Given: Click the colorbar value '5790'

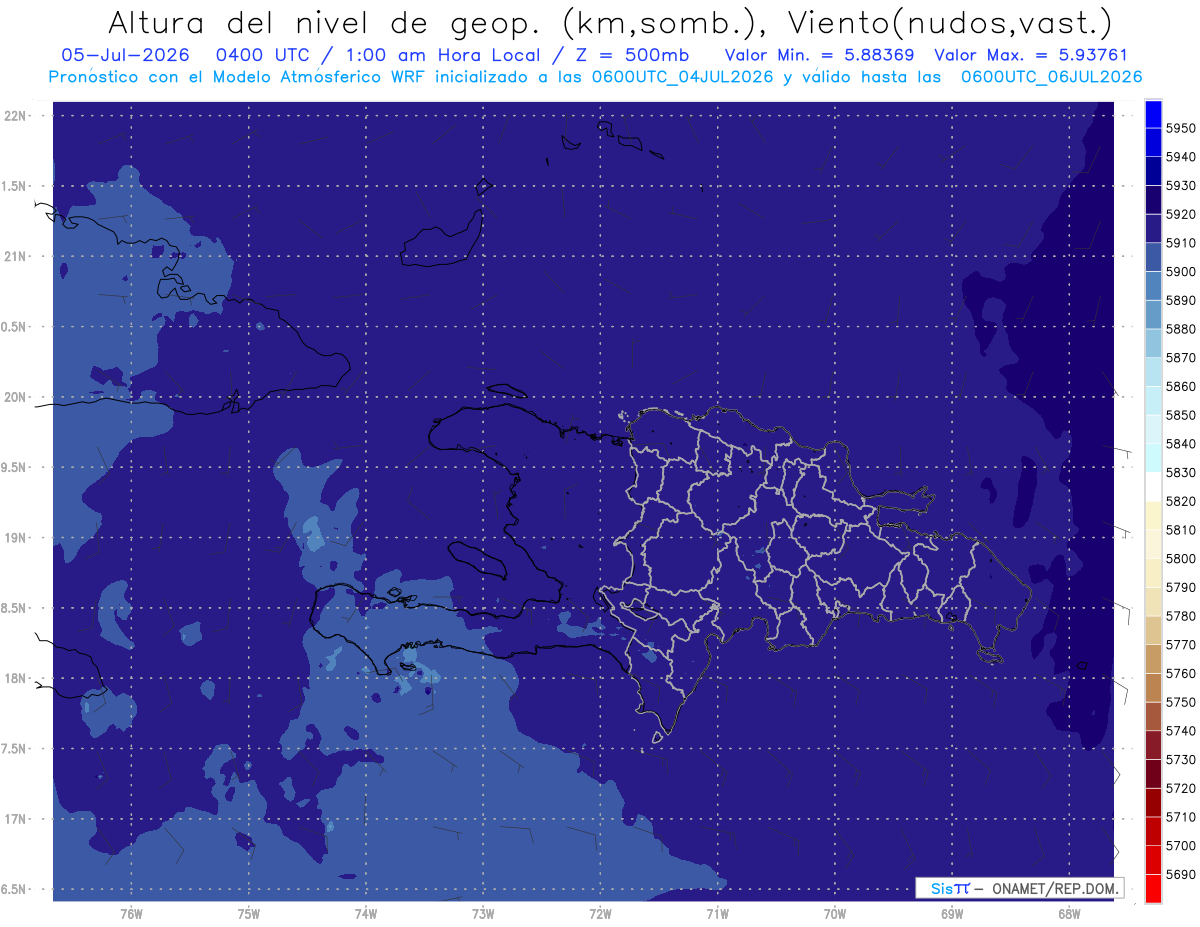Looking at the screenshot, I should [x=1180, y=587].
